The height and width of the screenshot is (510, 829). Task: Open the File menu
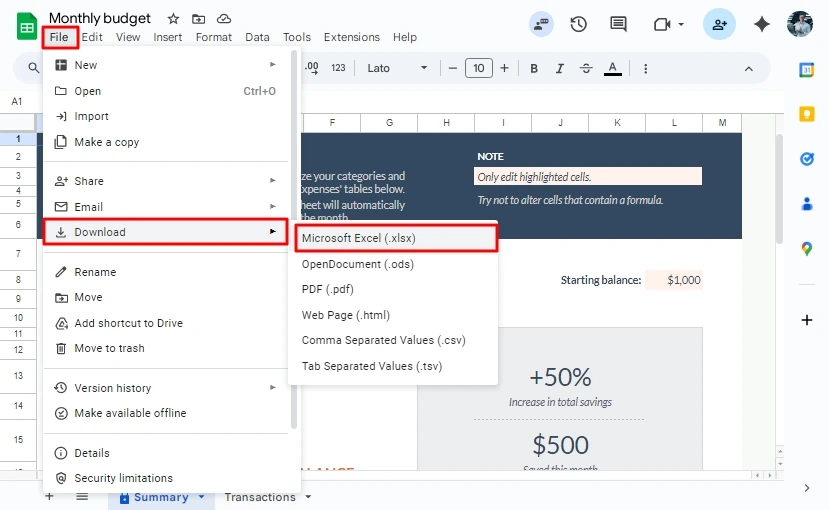[59, 37]
